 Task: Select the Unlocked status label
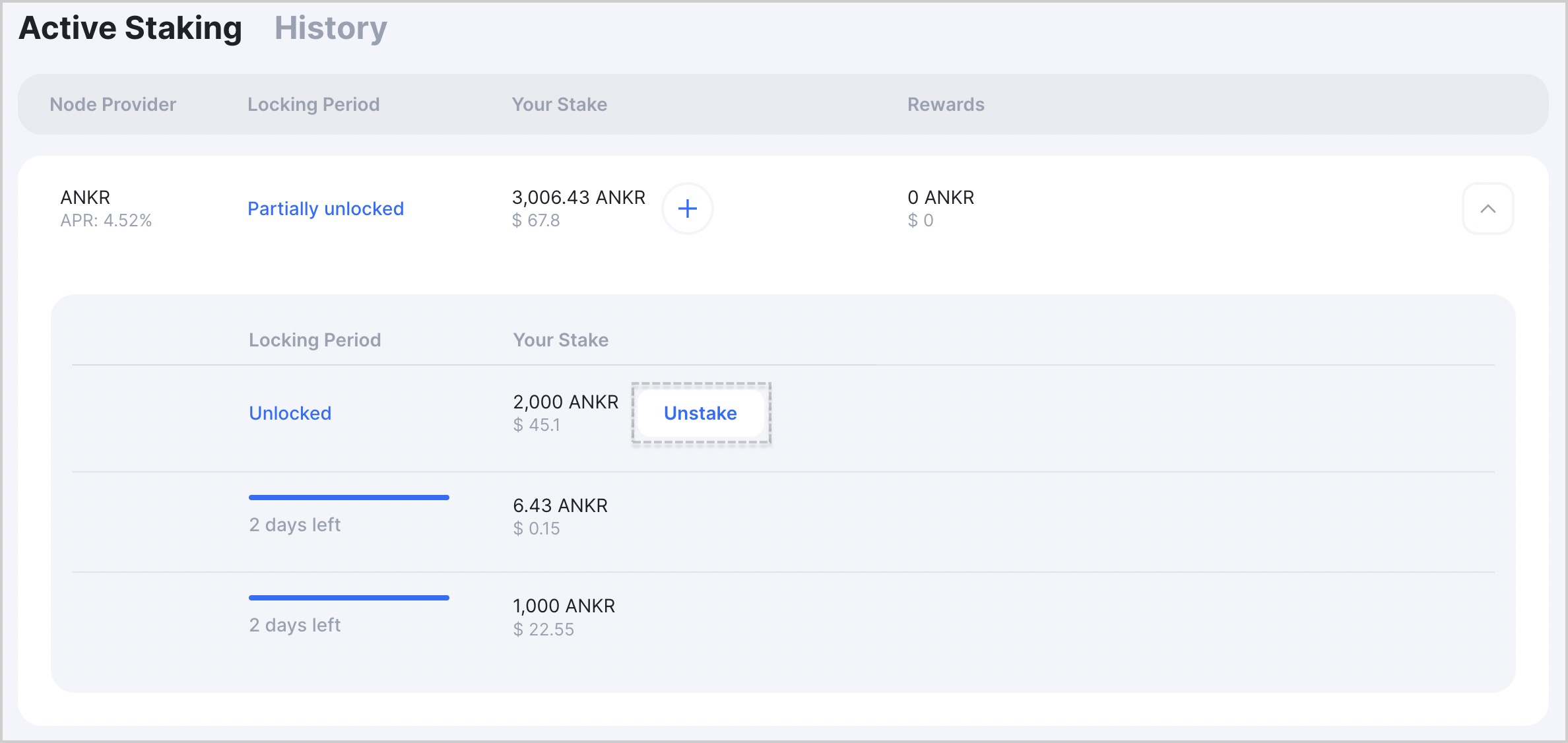(x=290, y=413)
